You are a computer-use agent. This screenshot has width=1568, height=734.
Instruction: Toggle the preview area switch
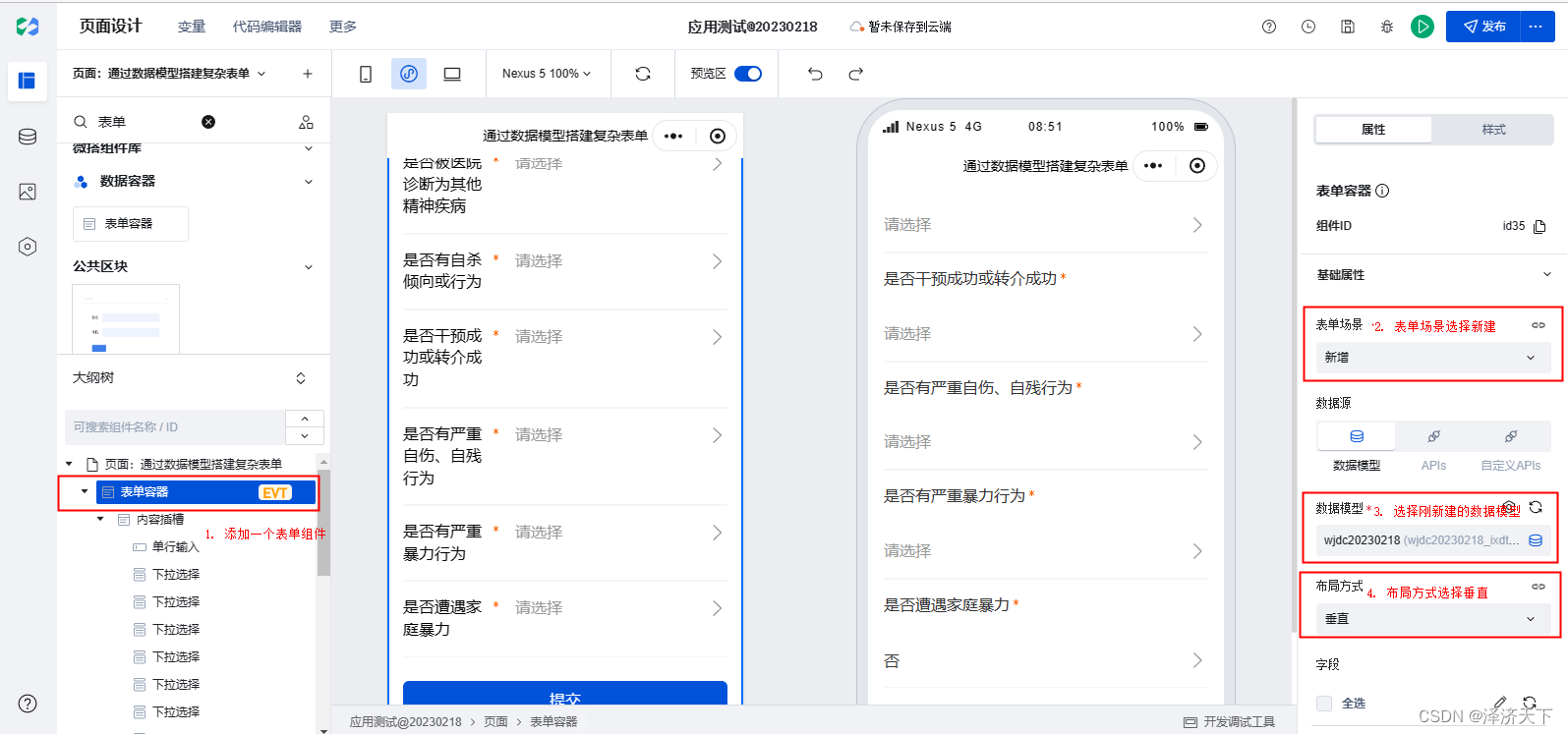click(748, 74)
